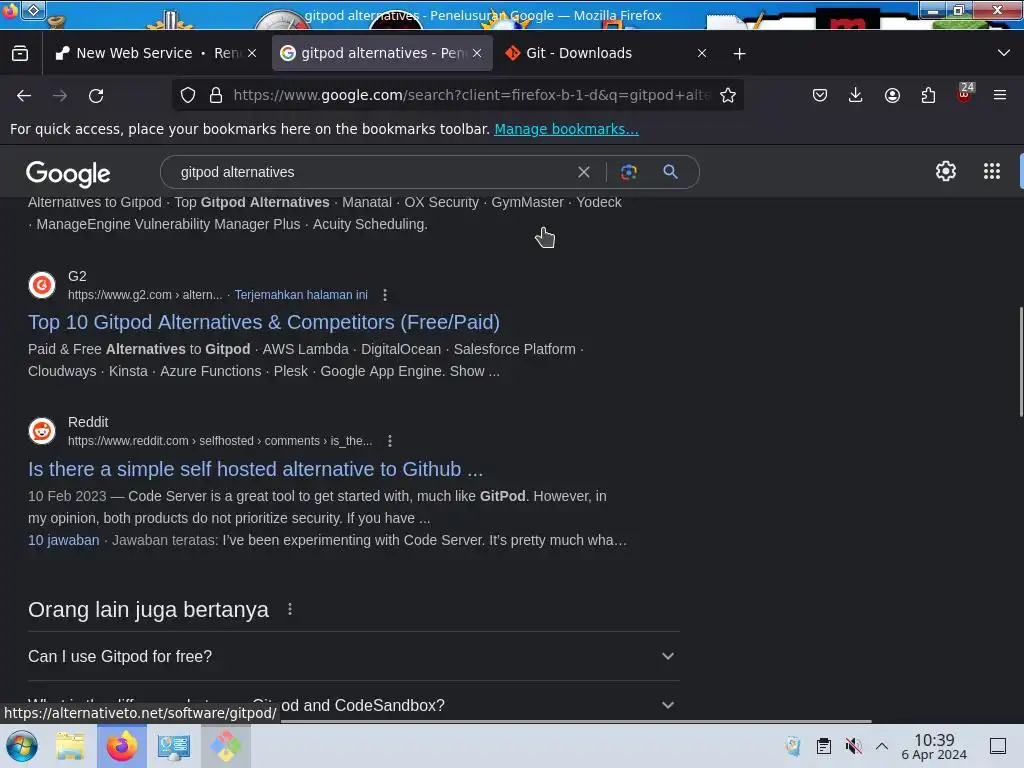Screen dimensions: 1024x768
Task: Search by image with Google Lens
Action: tap(628, 172)
